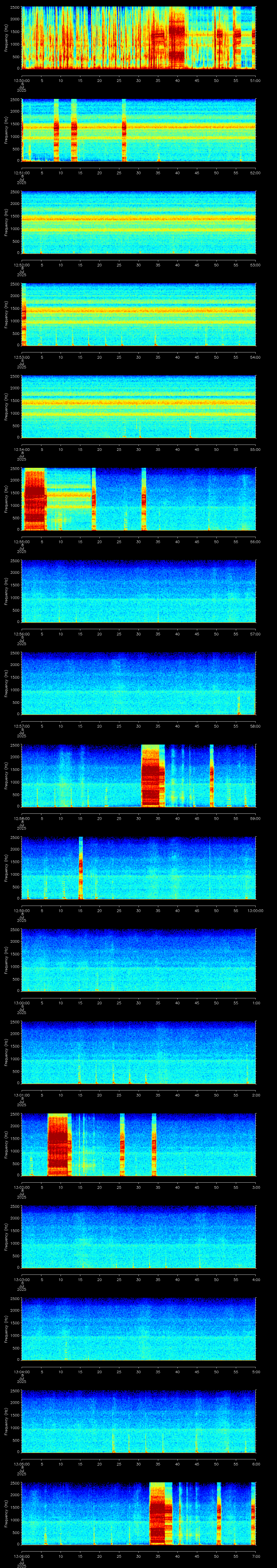277x1568 pixels.
Task: Open the spectrogram panel starting at 13:05:00
Action: 139,1421
